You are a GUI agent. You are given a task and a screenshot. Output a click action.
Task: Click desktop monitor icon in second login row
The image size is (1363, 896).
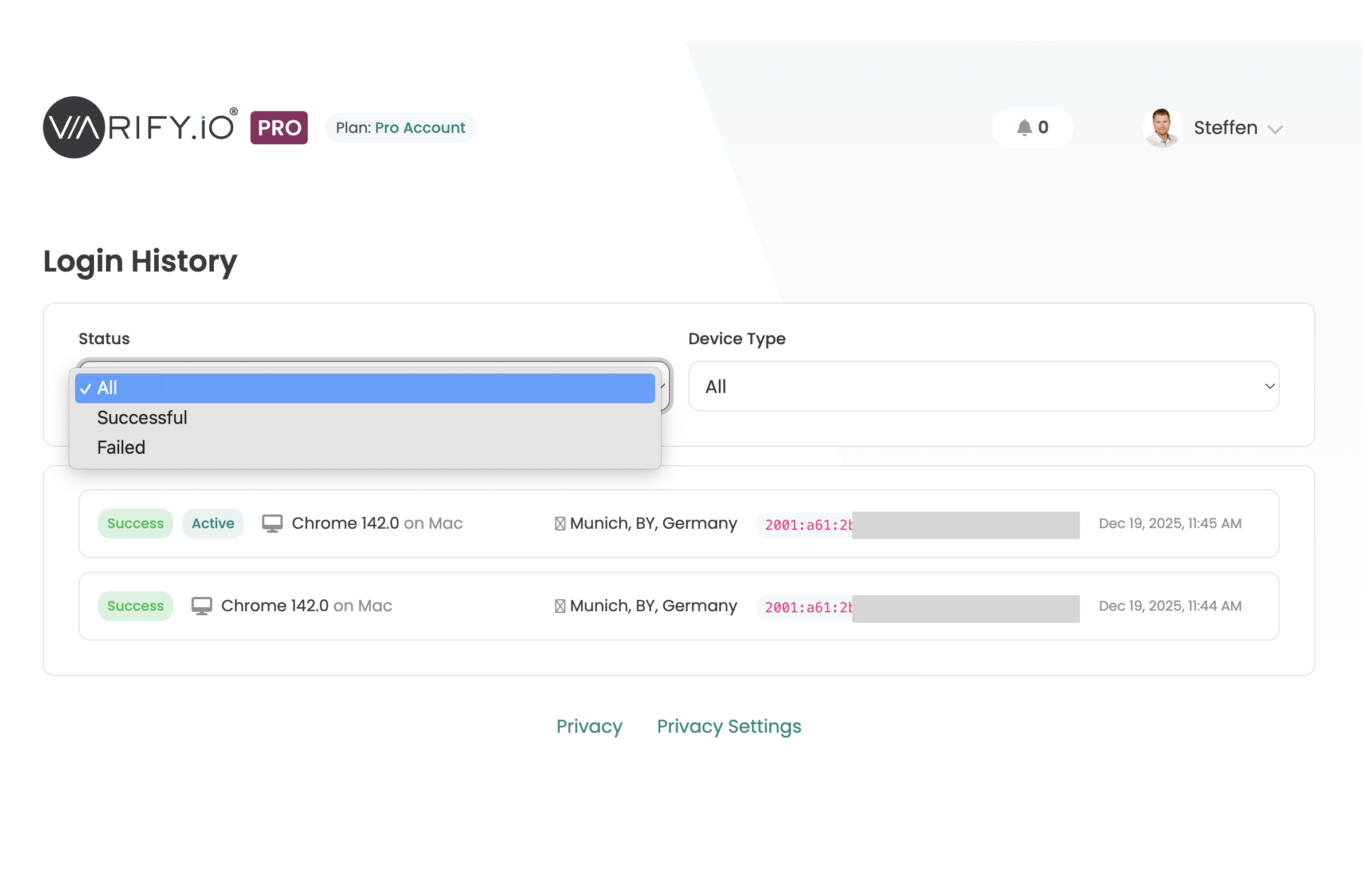201,606
